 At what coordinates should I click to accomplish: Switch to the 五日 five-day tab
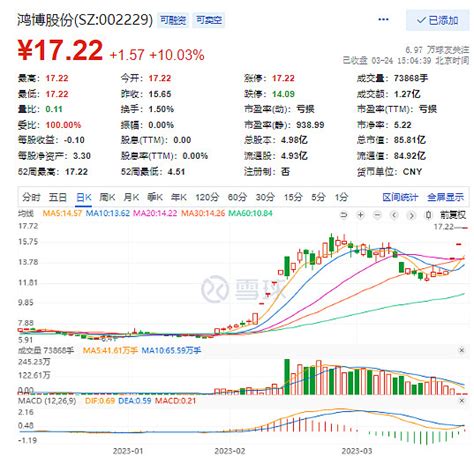coord(57,197)
